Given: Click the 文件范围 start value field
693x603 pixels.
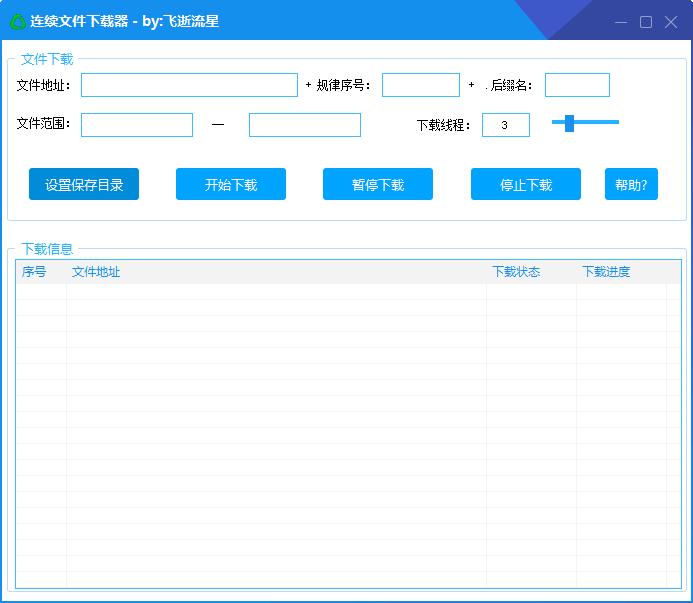Looking at the screenshot, I should coord(137,125).
